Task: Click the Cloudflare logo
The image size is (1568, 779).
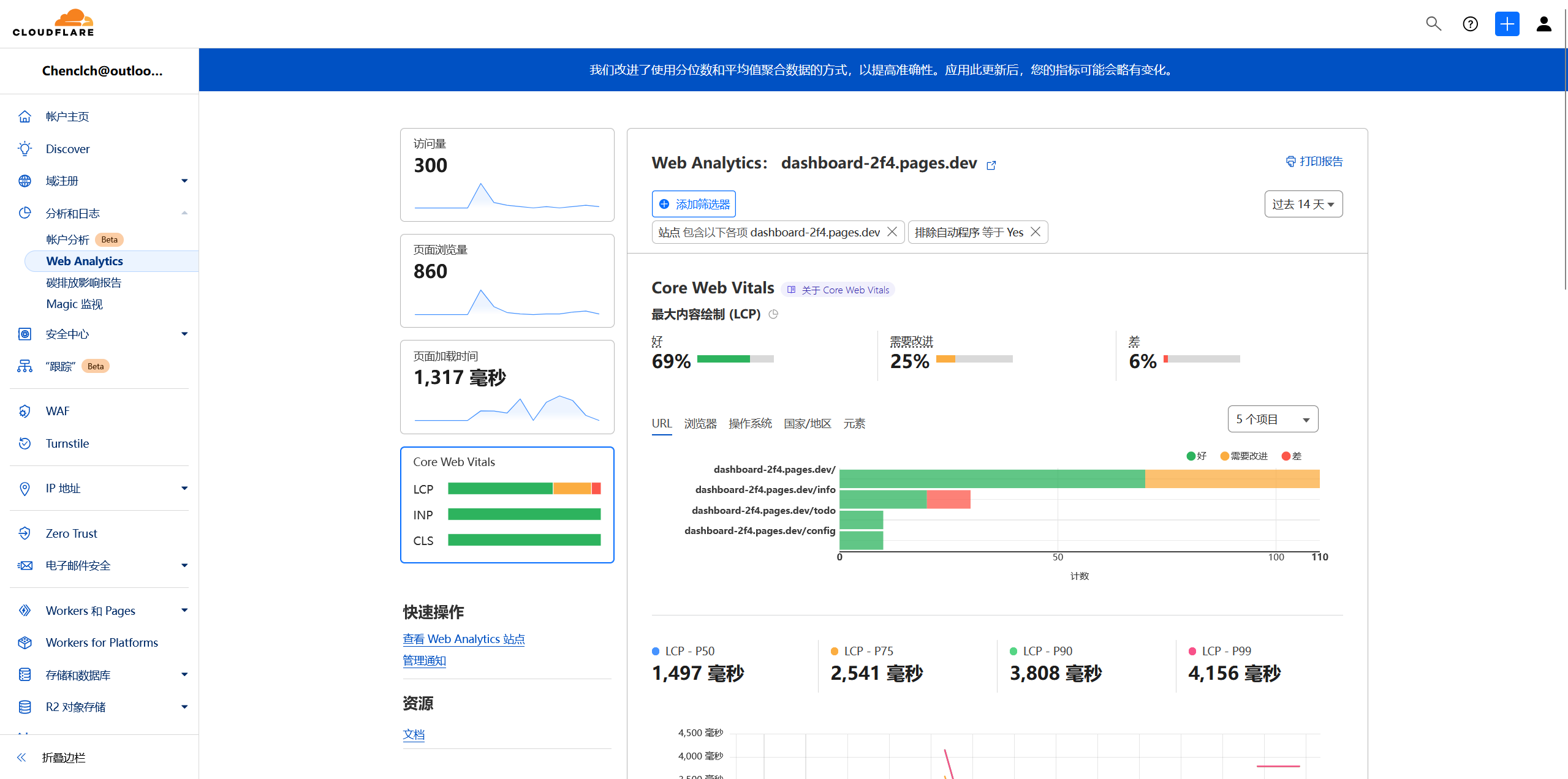Action: click(x=53, y=23)
